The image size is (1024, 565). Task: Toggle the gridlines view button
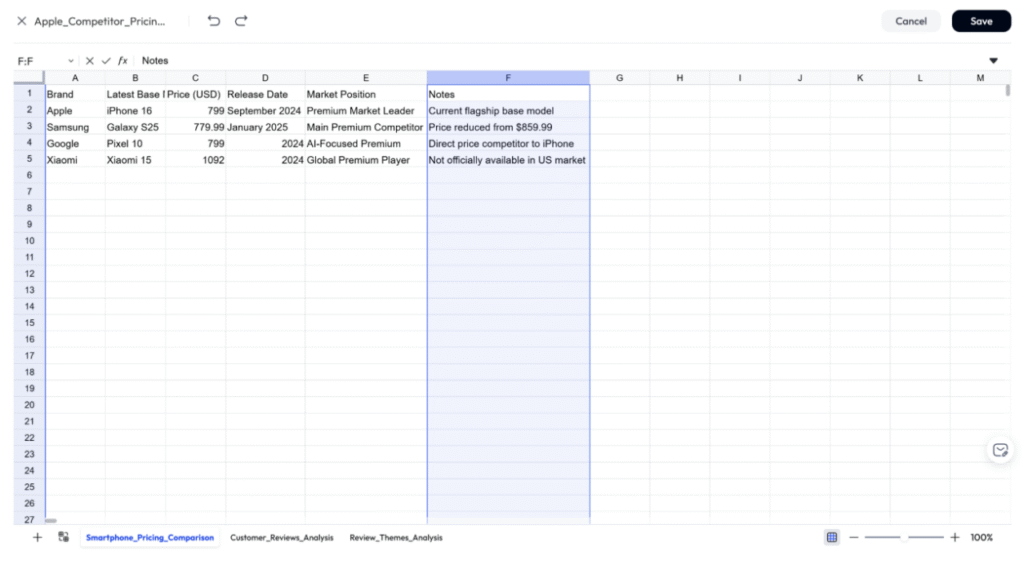832,538
